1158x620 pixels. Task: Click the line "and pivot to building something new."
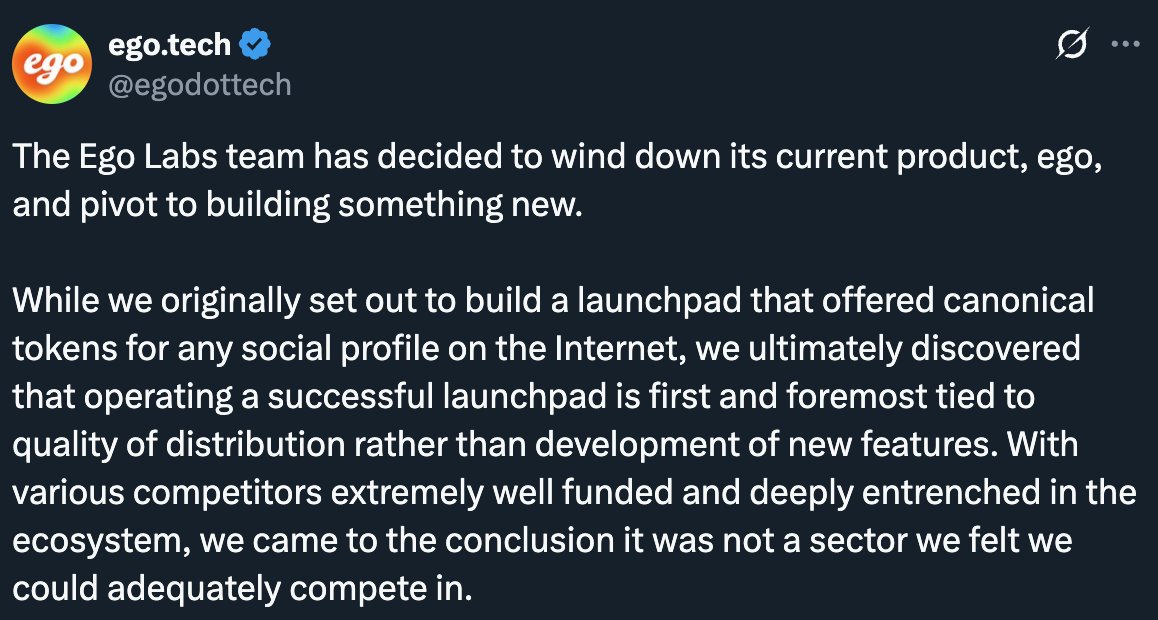[x=296, y=206]
